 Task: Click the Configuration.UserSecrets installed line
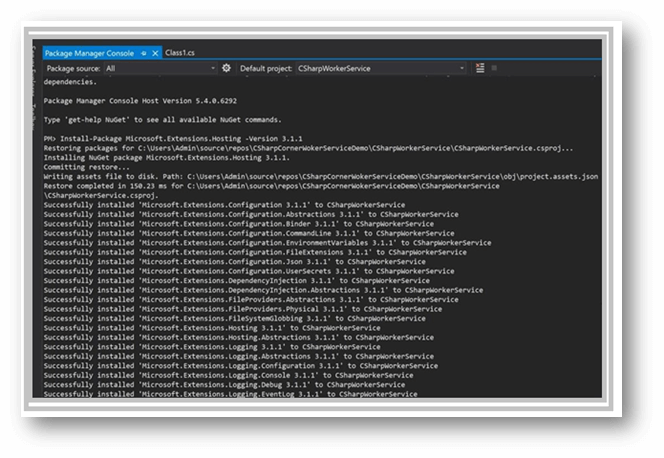pos(249,271)
